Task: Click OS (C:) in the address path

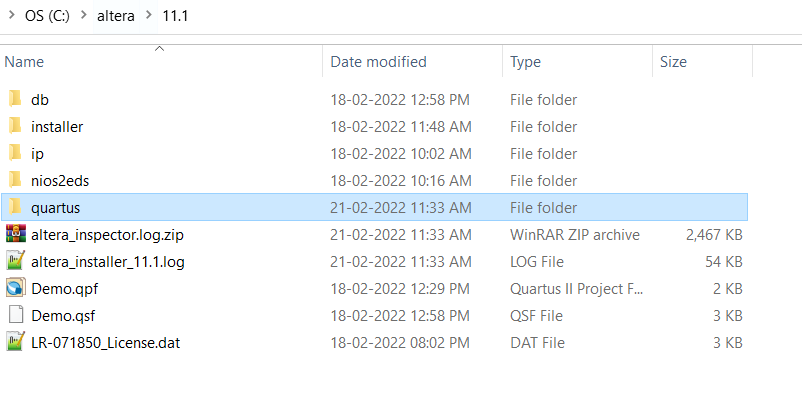Action: (x=46, y=16)
